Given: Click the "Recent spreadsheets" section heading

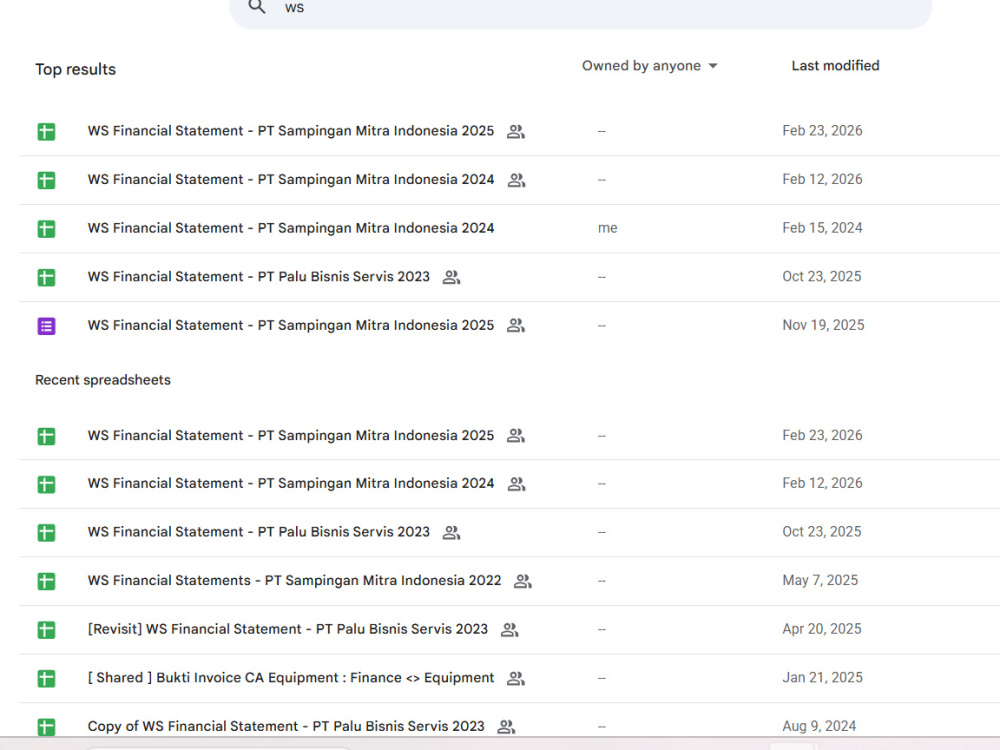Looking at the screenshot, I should 103,379.
